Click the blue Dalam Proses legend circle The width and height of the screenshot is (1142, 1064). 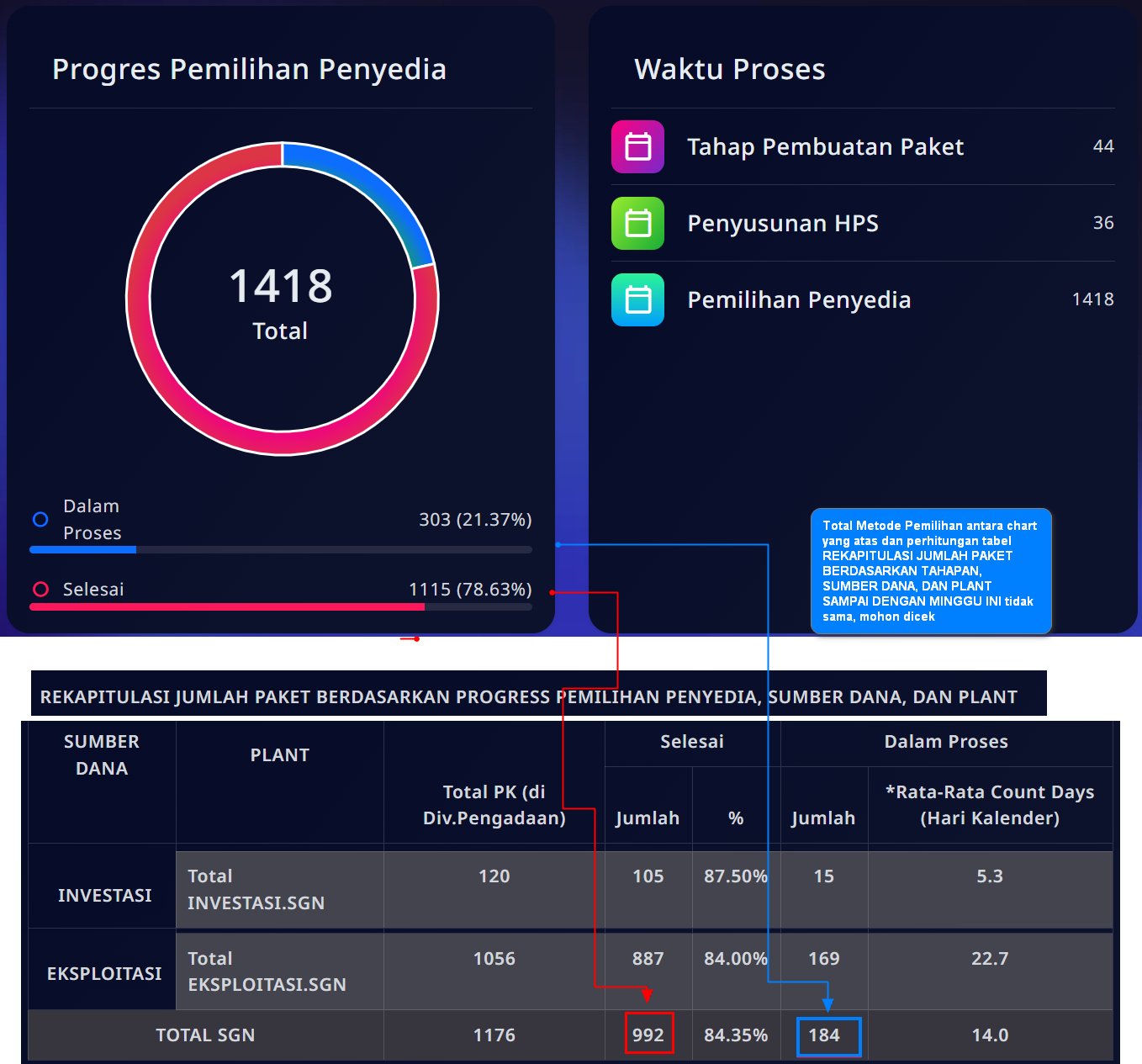coord(40,520)
